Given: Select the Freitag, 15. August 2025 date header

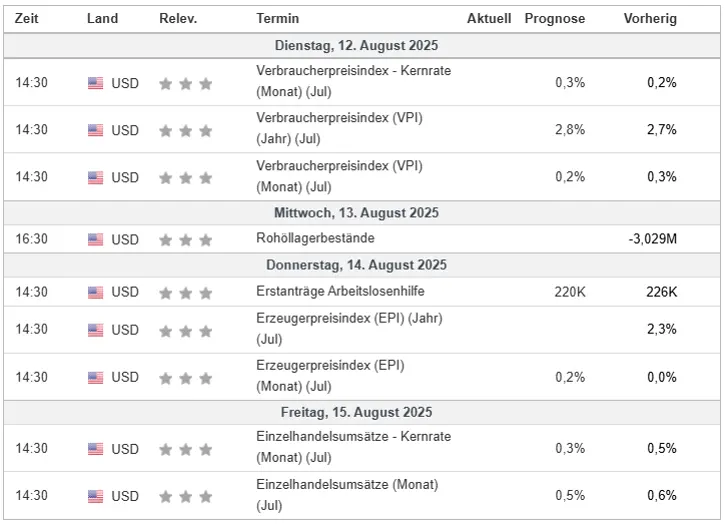Looking at the screenshot, I should click(x=356, y=412).
